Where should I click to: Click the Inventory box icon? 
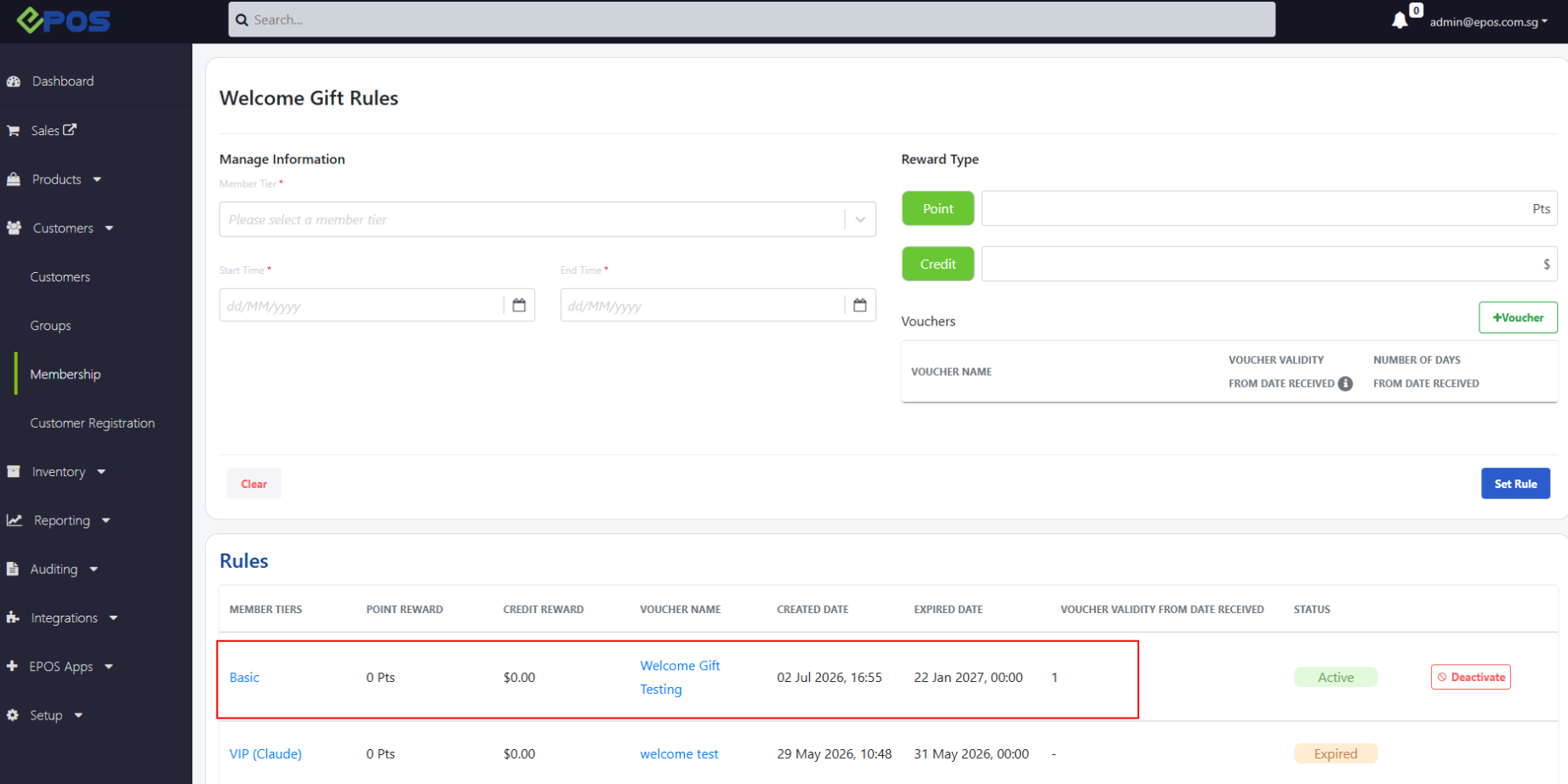pyautogui.click(x=14, y=471)
